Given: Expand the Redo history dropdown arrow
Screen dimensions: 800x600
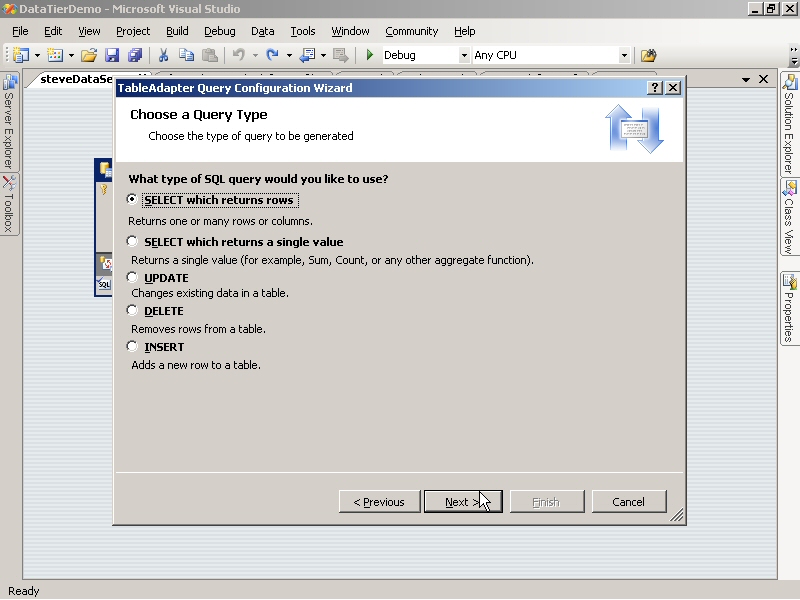Looking at the screenshot, I should pos(289,55).
